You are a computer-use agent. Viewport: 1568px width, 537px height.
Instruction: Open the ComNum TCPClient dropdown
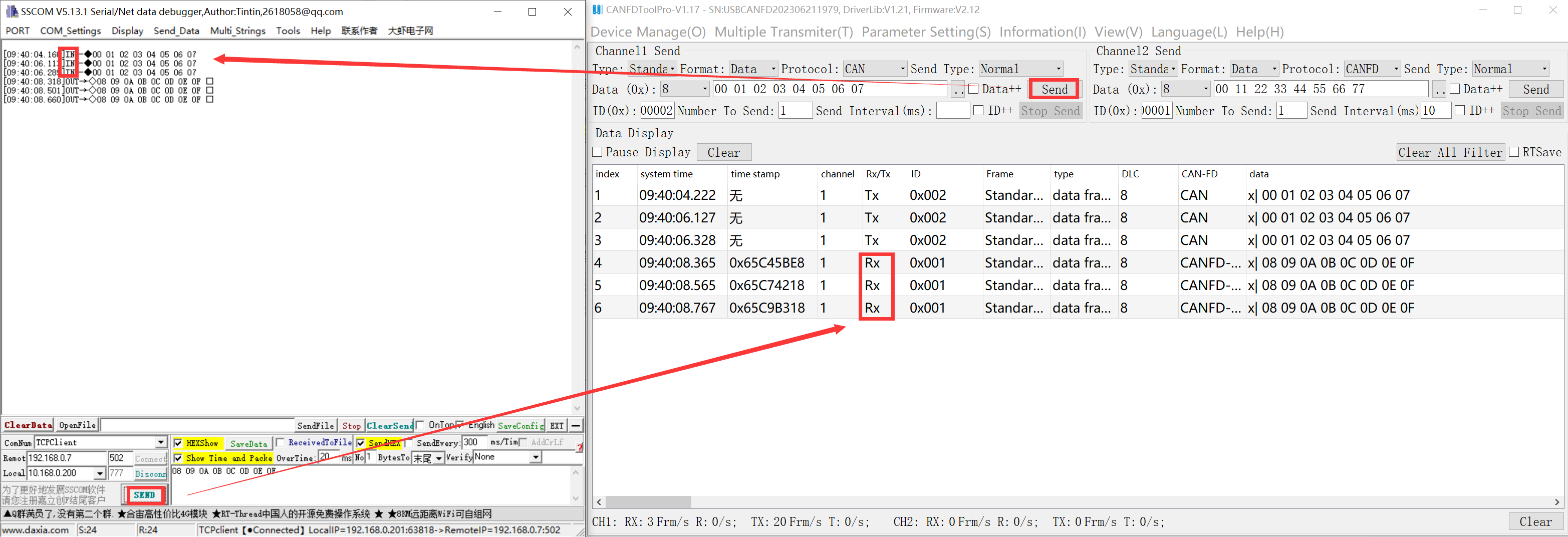coord(161,443)
